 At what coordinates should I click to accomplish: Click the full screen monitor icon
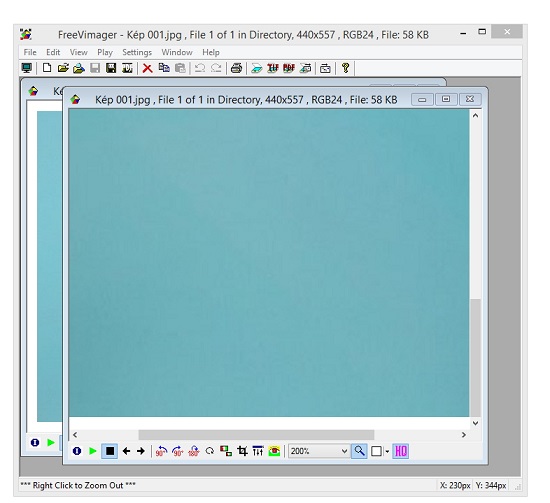click(27, 68)
